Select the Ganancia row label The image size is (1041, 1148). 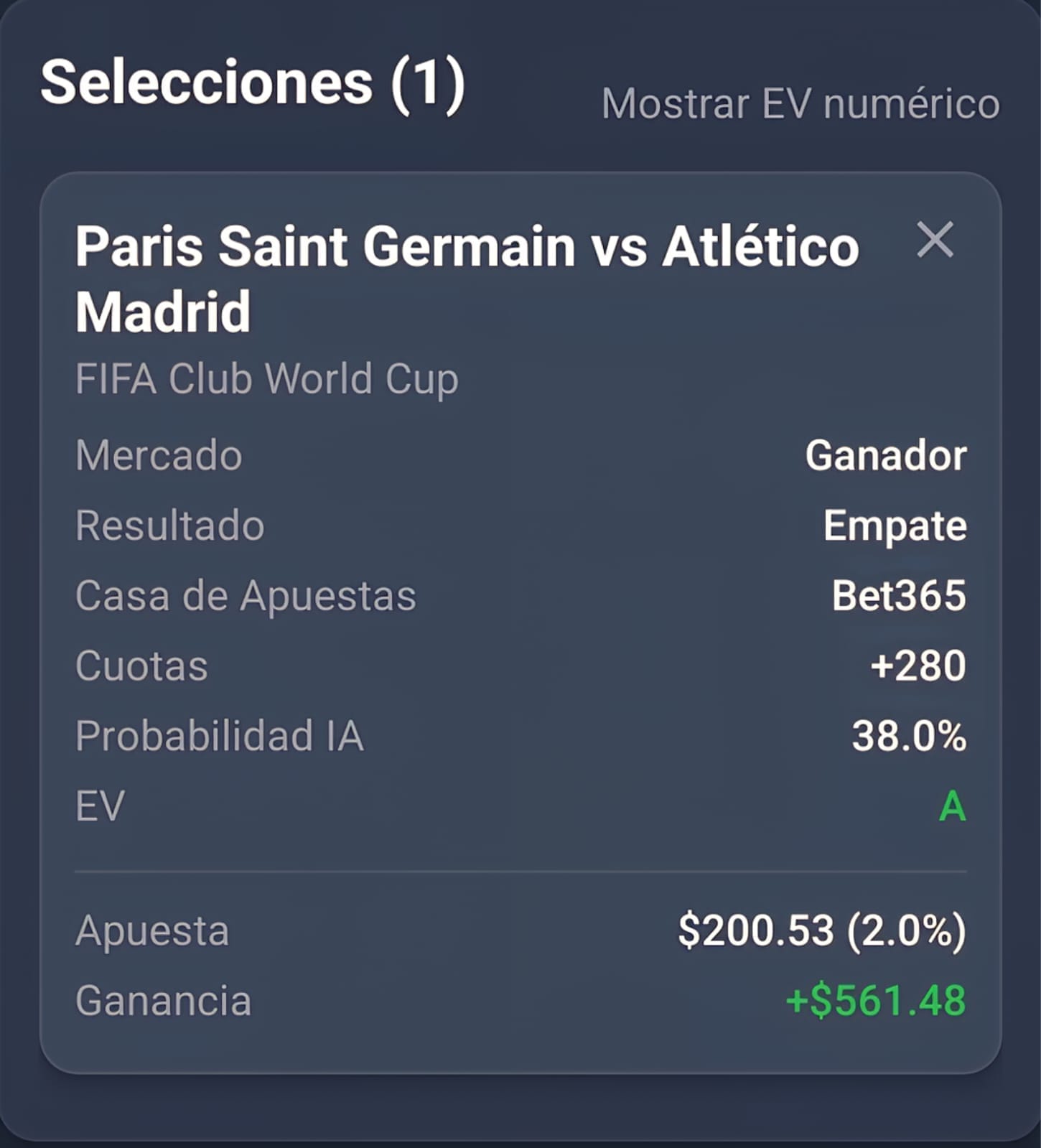(163, 1001)
